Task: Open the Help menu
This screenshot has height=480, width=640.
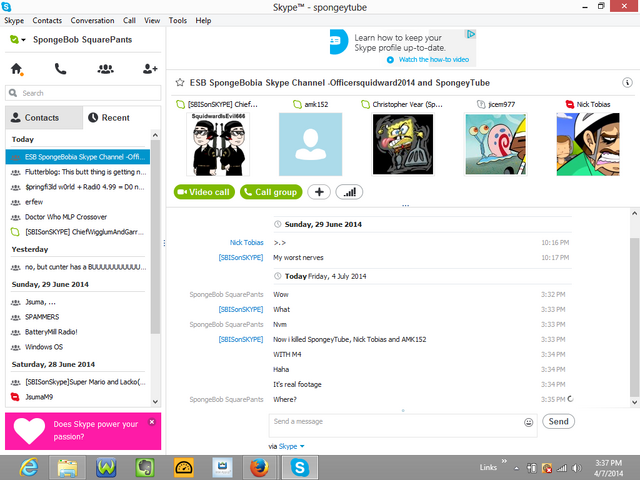Action: (x=203, y=20)
